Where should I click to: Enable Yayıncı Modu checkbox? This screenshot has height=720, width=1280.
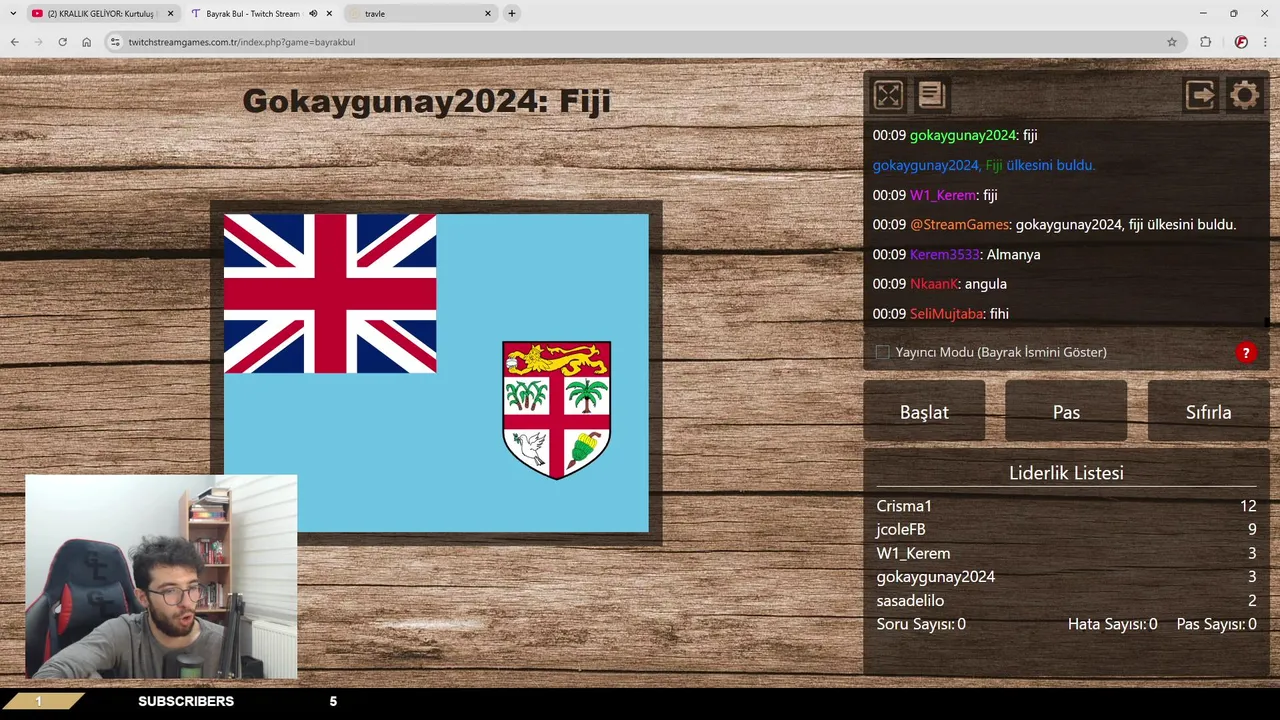coord(882,352)
